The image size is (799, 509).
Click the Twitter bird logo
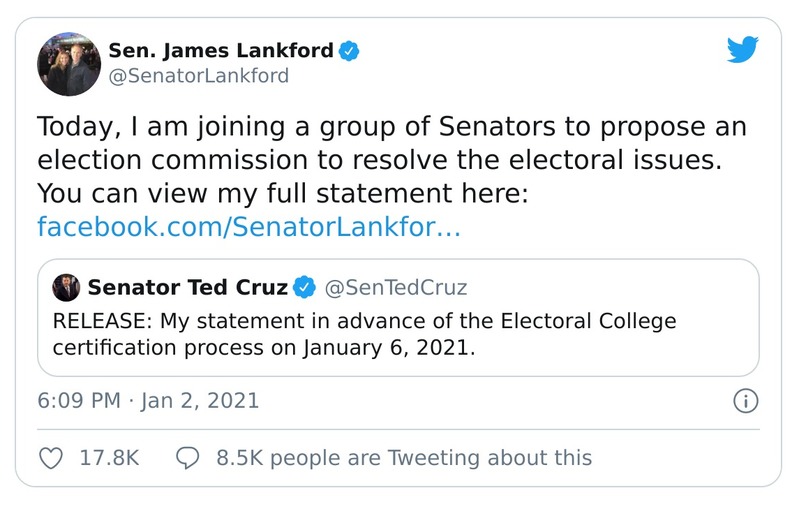pyautogui.click(x=742, y=50)
